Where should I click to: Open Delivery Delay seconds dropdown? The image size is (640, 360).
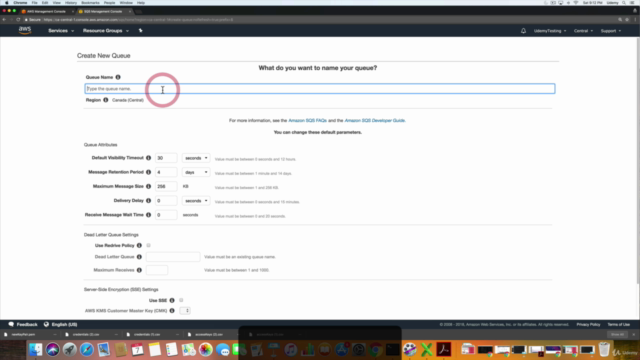(196, 201)
